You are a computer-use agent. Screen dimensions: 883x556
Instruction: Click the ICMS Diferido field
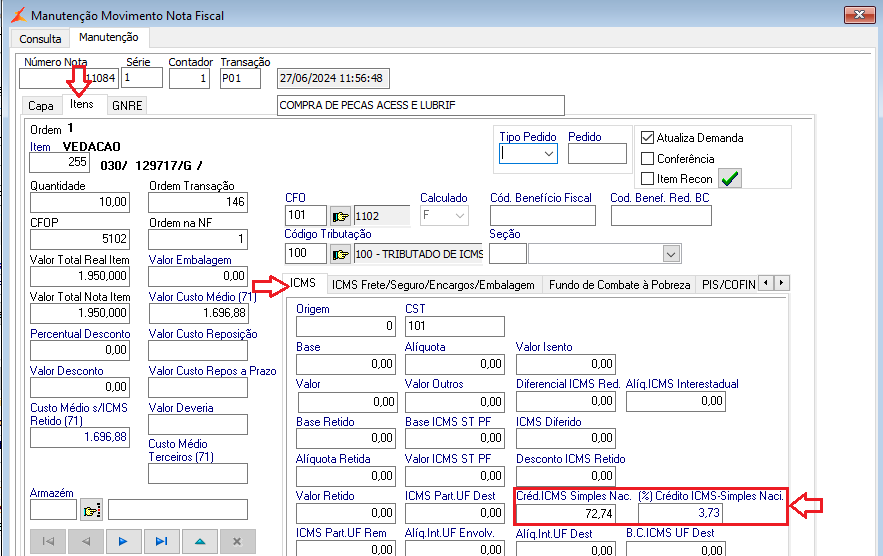566,438
